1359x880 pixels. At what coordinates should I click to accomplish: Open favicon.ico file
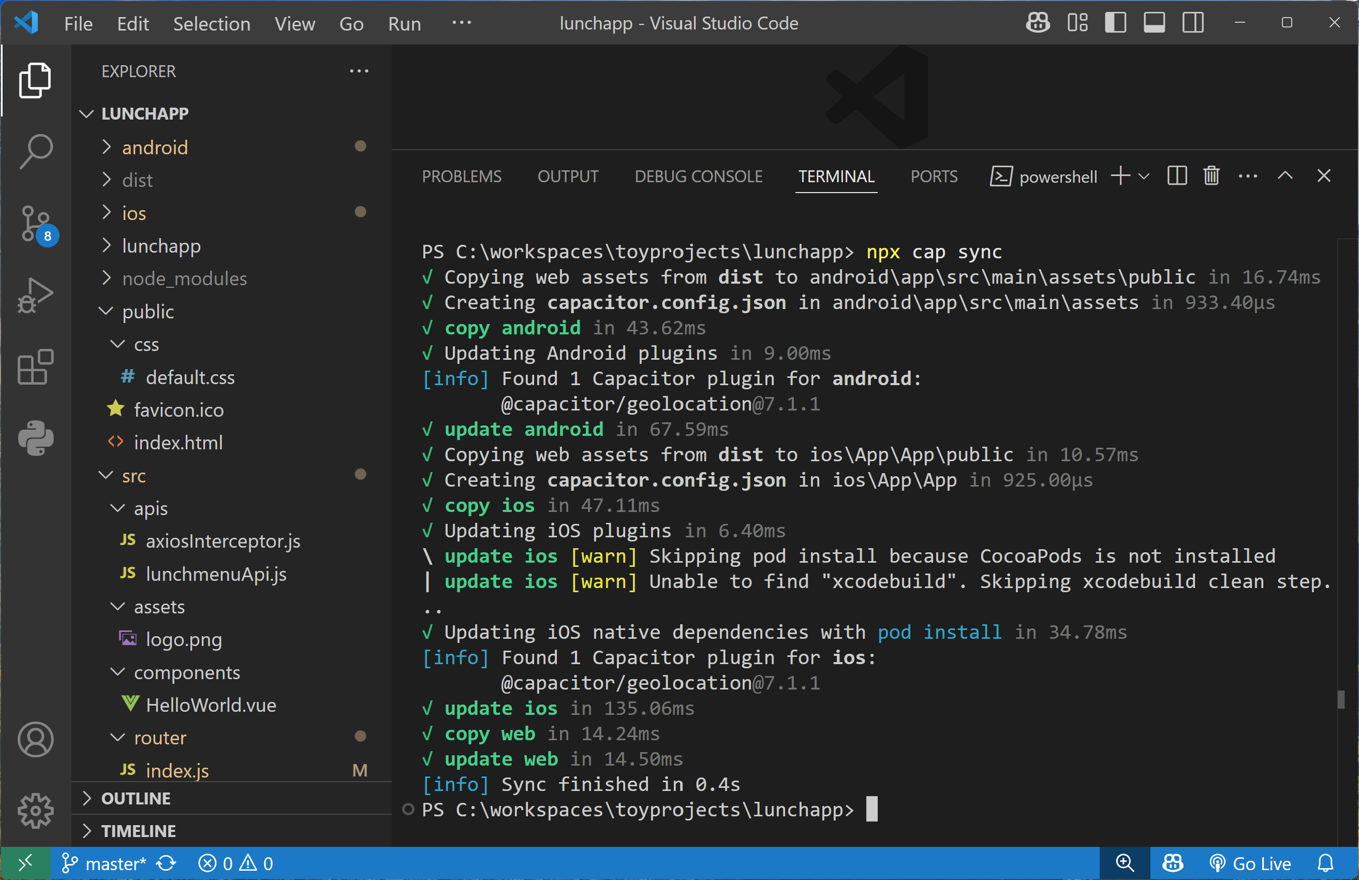tap(232, 410)
